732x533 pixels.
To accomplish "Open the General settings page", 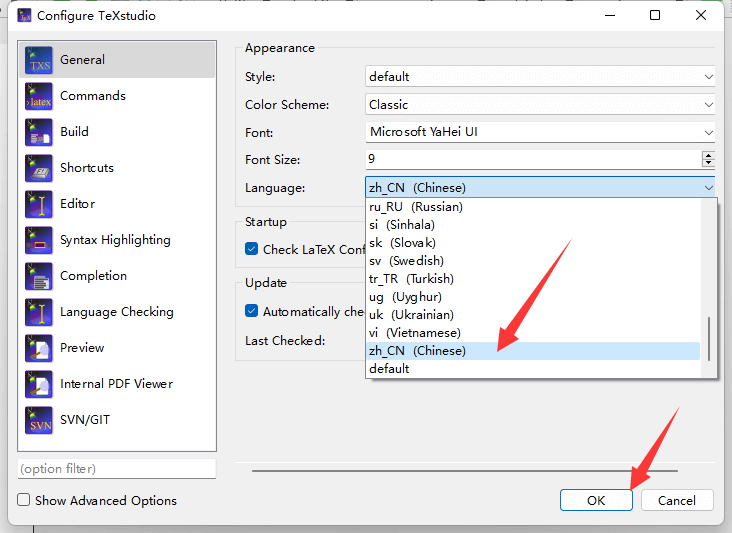I will click(x=117, y=60).
